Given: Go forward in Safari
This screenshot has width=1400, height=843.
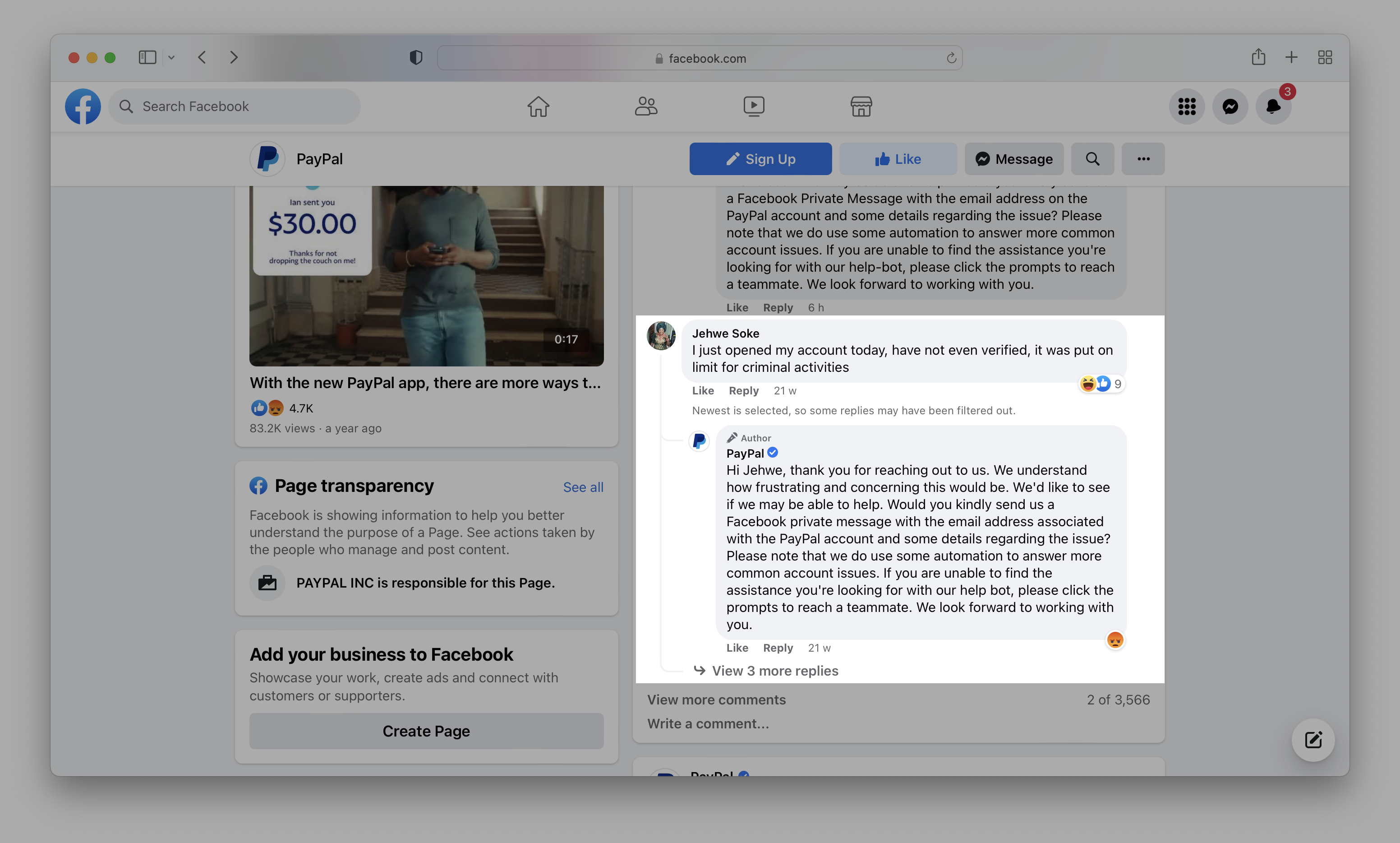Looking at the screenshot, I should (233, 57).
